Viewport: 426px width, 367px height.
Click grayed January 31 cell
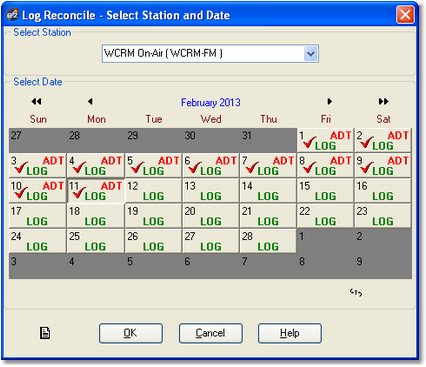pyautogui.click(x=268, y=140)
